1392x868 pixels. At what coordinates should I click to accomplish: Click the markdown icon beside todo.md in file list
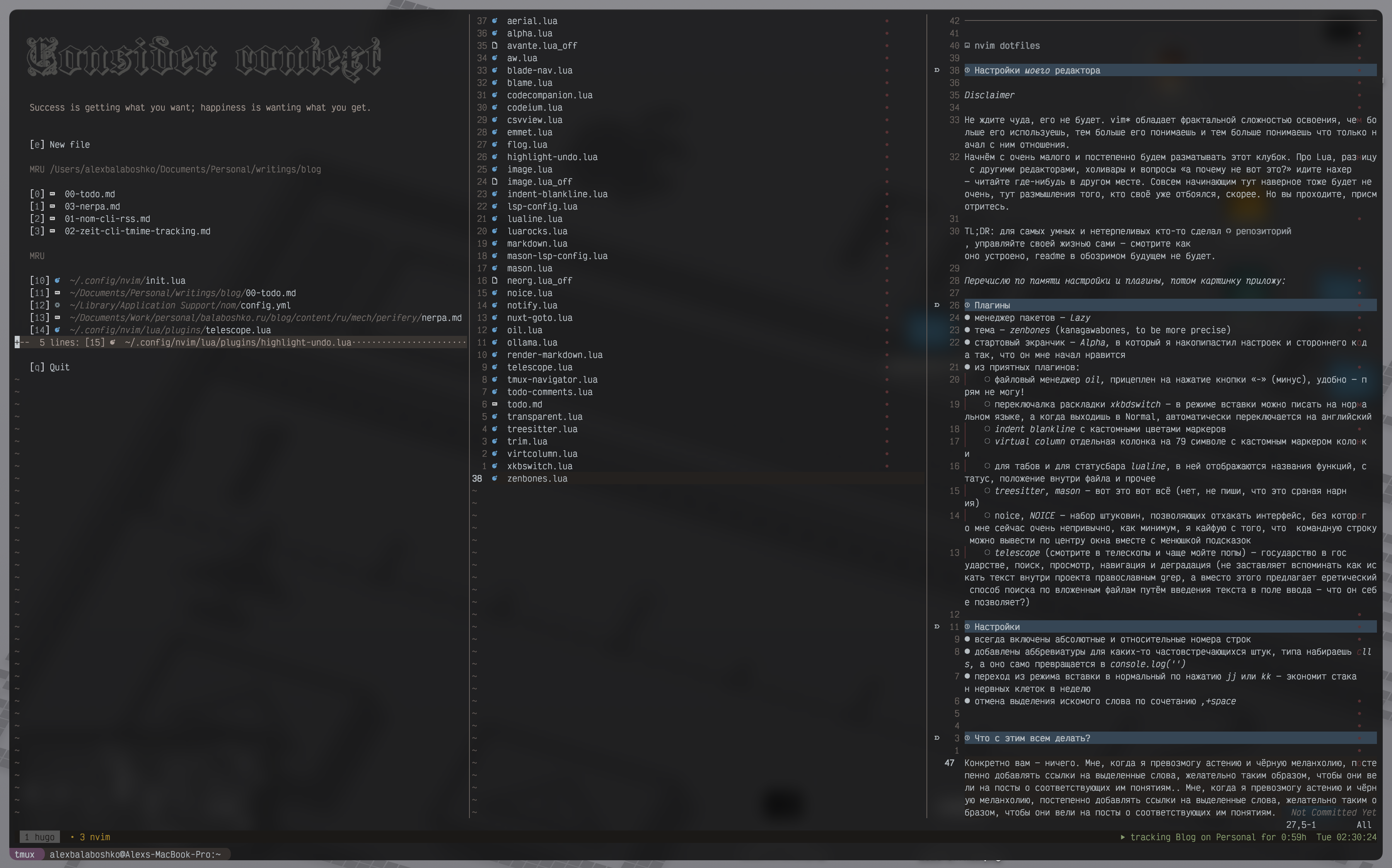click(495, 404)
